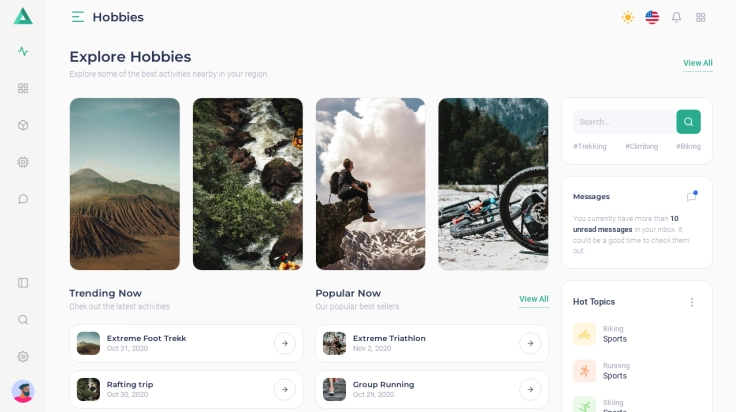The height and width of the screenshot is (412, 736).
Task: Expand the Hot Topics three-dot menu
Action: (692, 302)
